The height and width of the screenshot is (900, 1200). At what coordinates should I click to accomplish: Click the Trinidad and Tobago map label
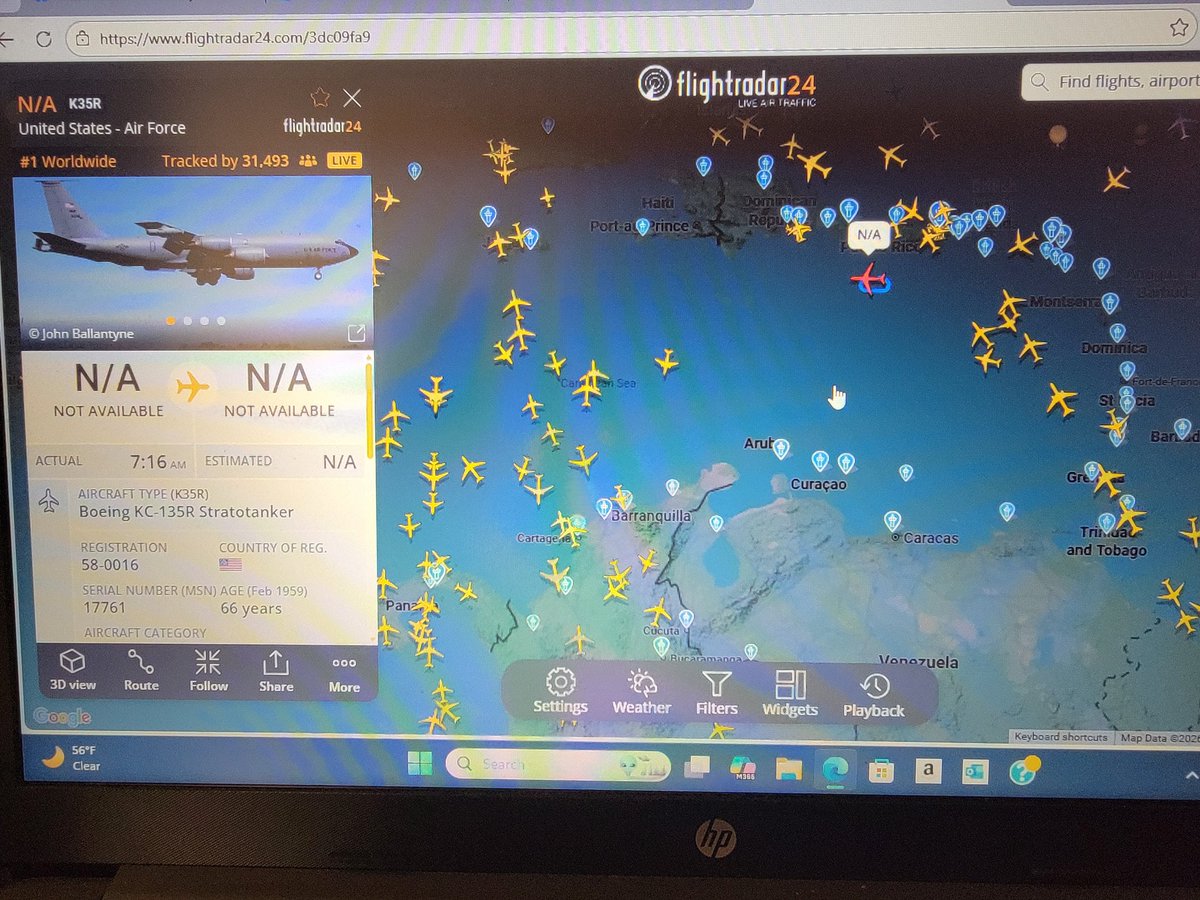pyautogui.click(x=1106, y=541)
